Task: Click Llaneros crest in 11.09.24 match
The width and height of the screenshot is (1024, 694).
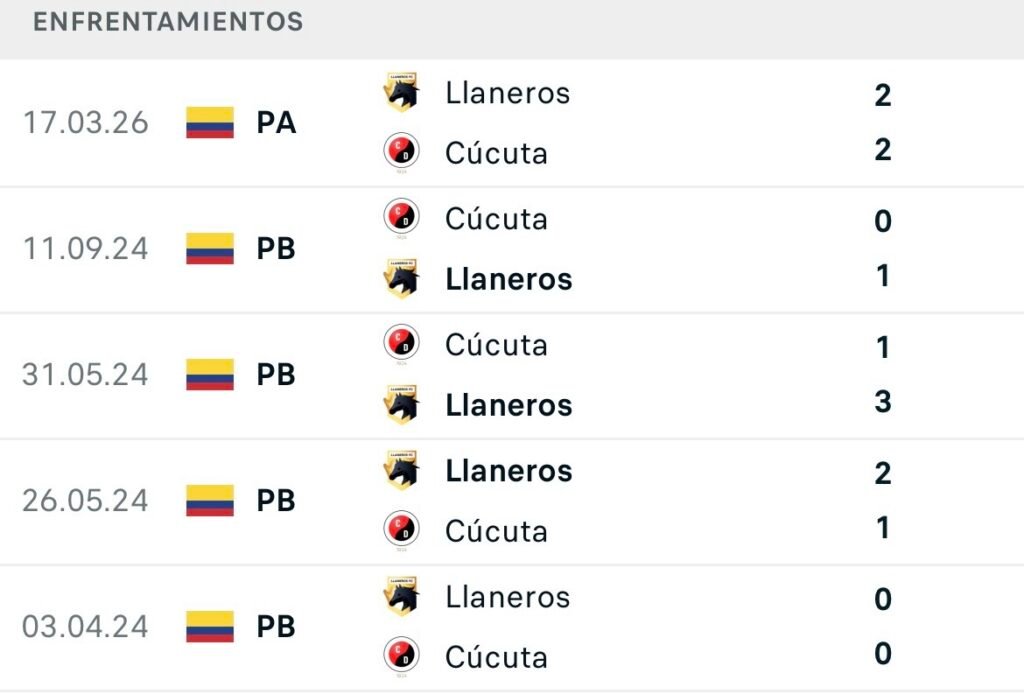Action: coord(401,279)
